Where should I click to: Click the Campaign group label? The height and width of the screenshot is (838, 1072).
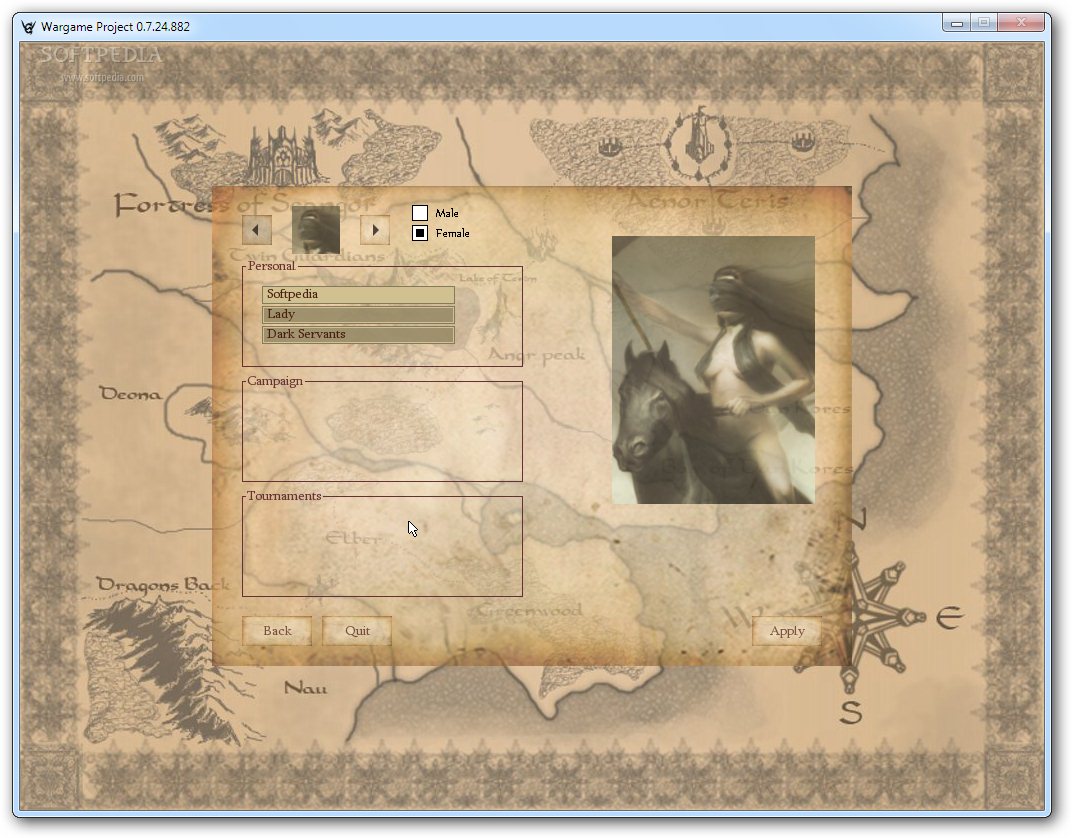click(x=275, y=381)
